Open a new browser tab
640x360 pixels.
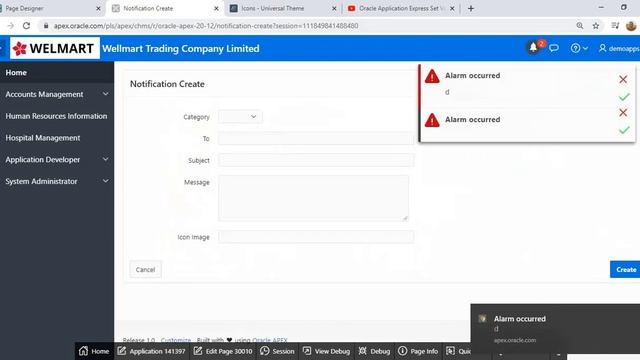pyautogui.click(x=471, y=8)
